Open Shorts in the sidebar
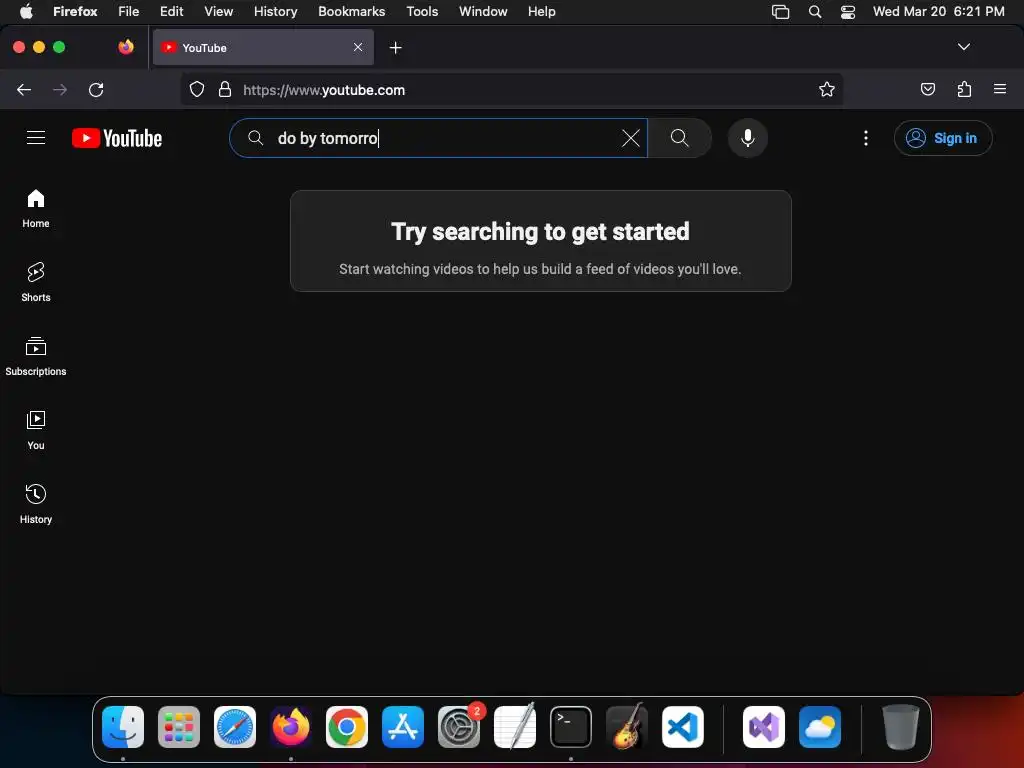This screenshot has width=1024, height=768. pos(35,282)
